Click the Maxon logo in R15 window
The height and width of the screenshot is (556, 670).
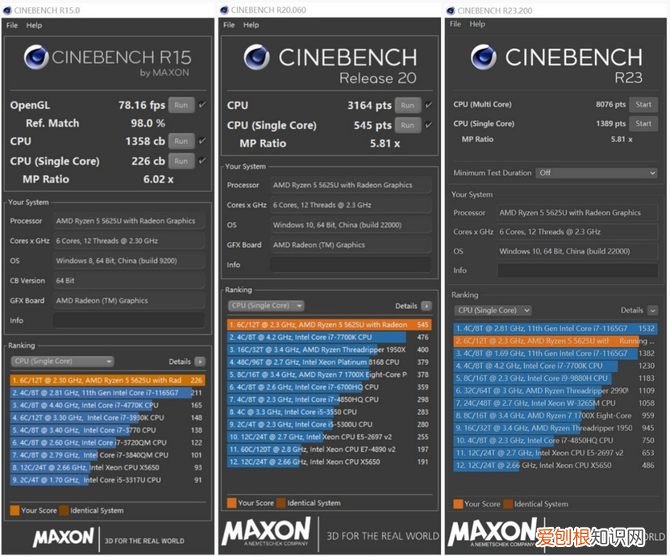[64, 537]
